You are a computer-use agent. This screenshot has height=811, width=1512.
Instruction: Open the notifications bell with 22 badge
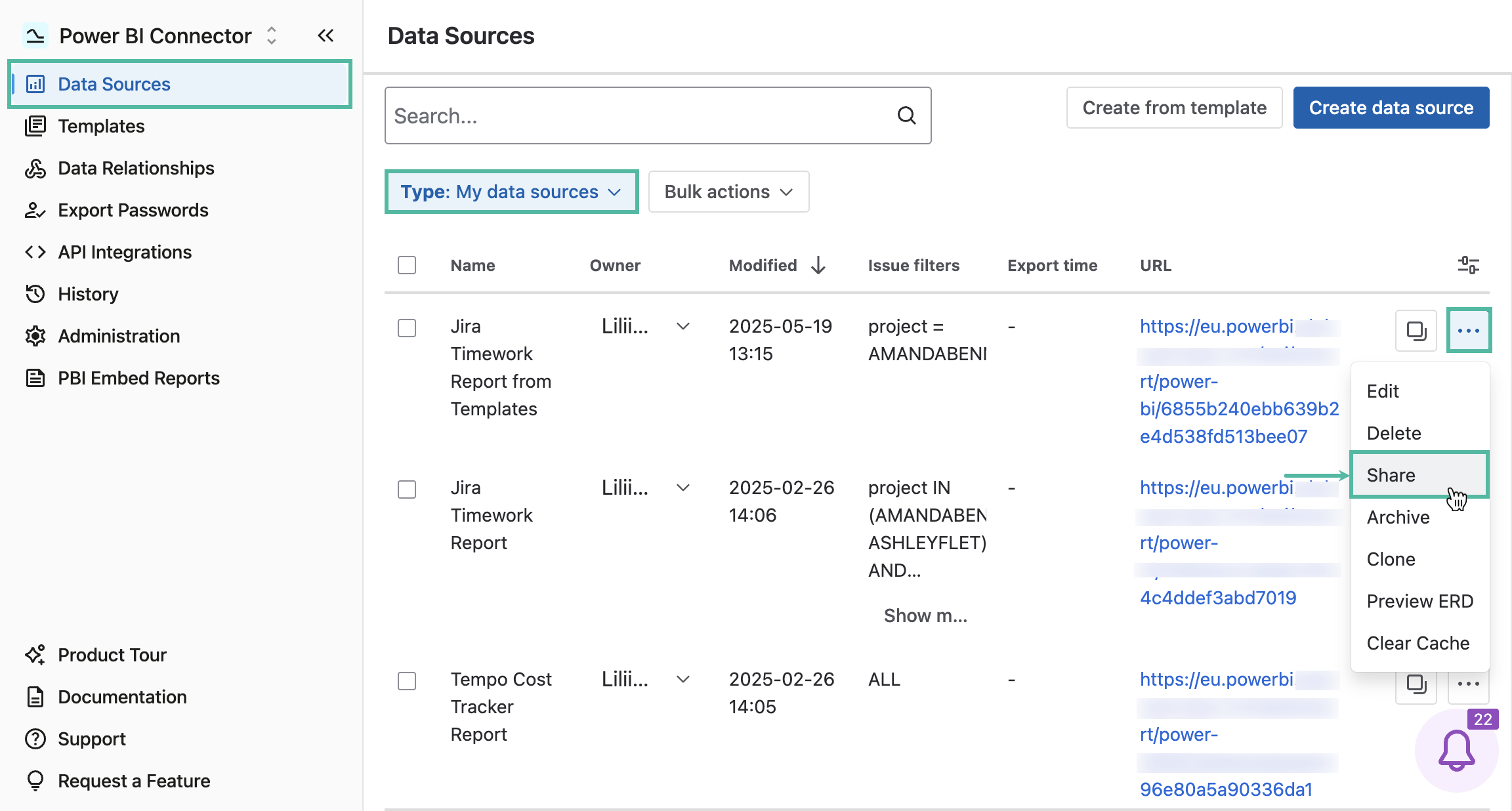tap(1457, 751)
